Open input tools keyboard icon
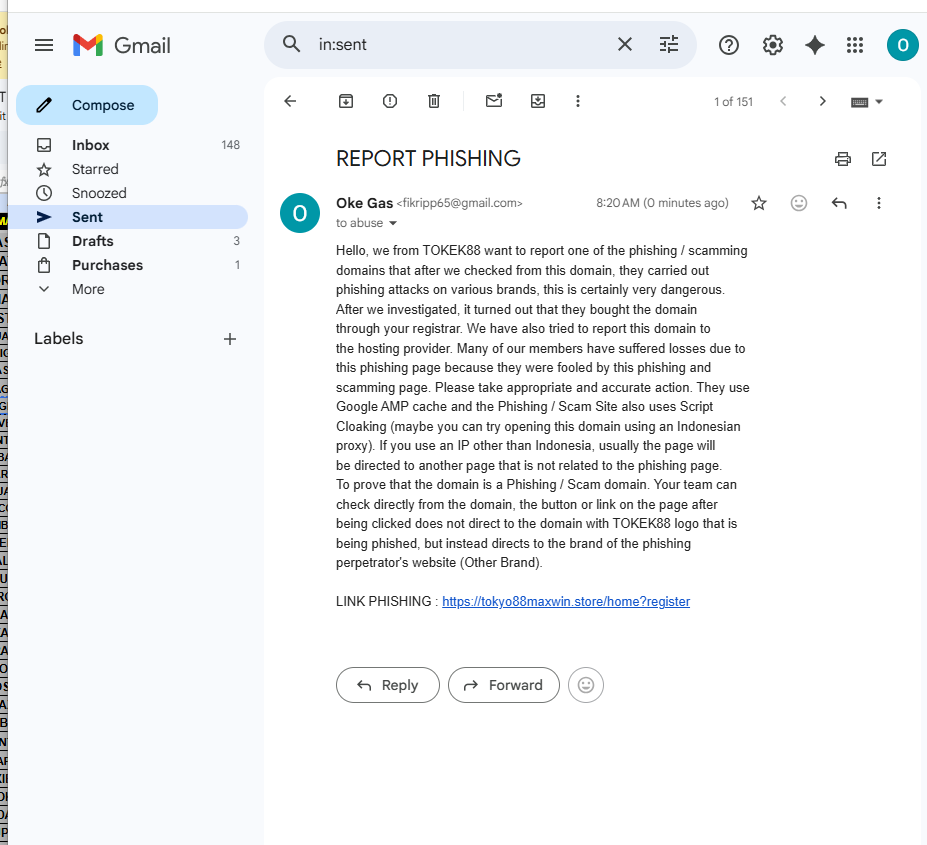The width and height of the screenshot is (927, 845). point(860,102)
